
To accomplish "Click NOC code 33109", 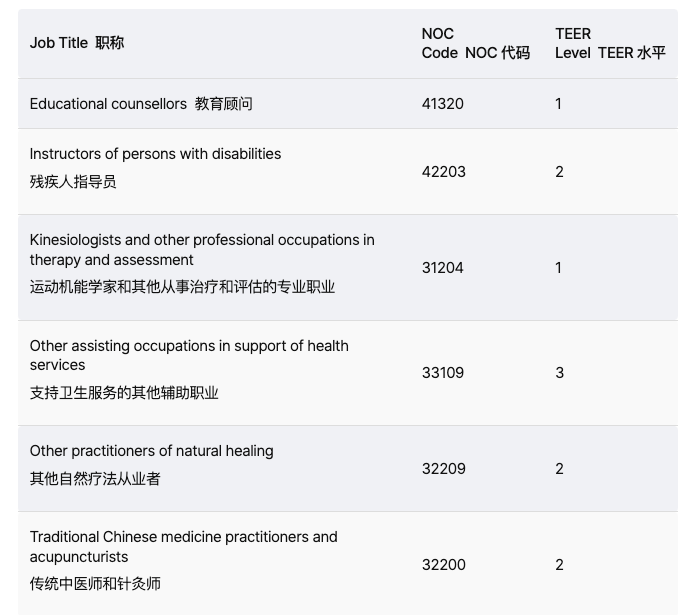I will pyautogui.click(x=443, y=373).
